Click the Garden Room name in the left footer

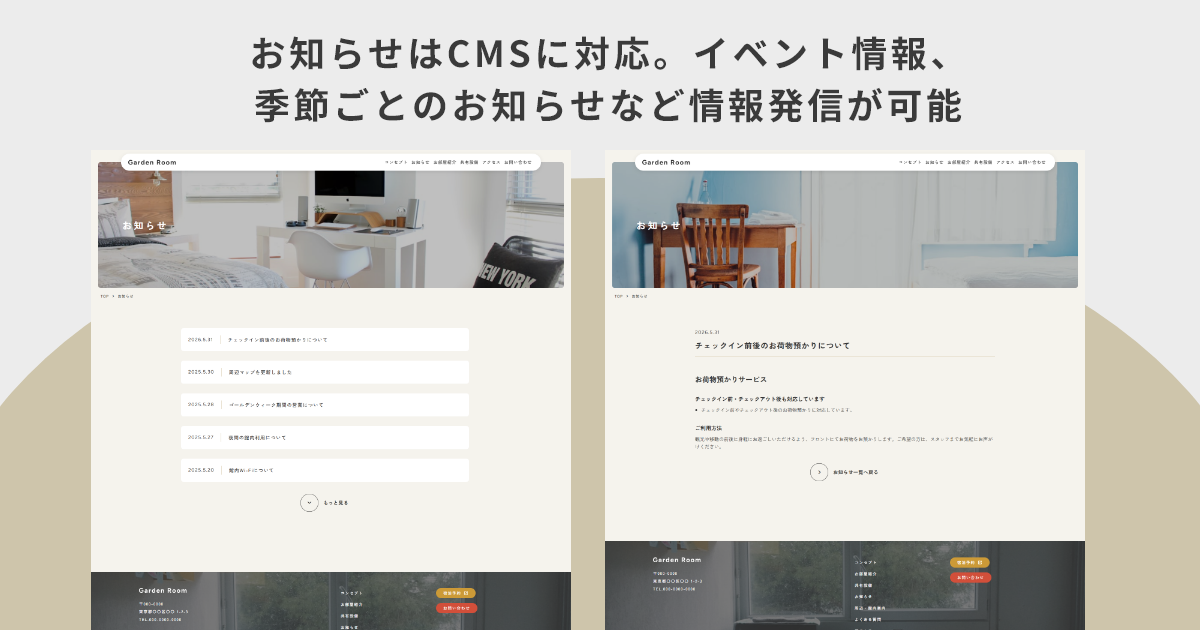click(x=163, y=591)
